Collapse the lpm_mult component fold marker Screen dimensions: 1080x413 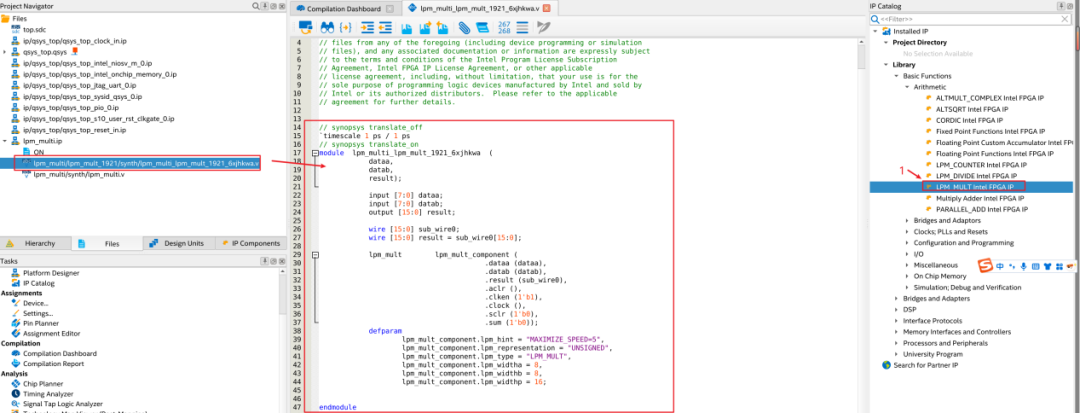tap(314, 255)
